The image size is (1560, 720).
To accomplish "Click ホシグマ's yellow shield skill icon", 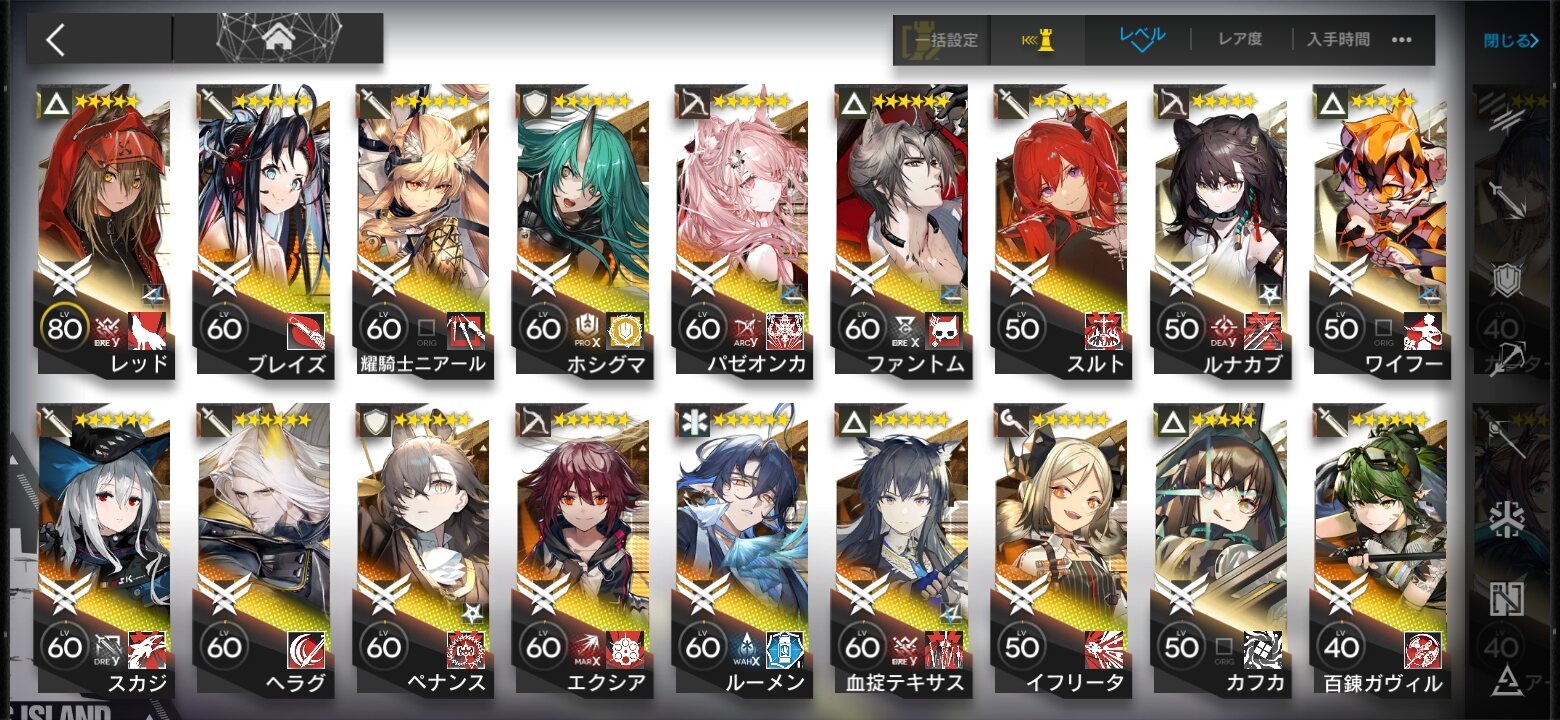I will [x=625, y=329].
